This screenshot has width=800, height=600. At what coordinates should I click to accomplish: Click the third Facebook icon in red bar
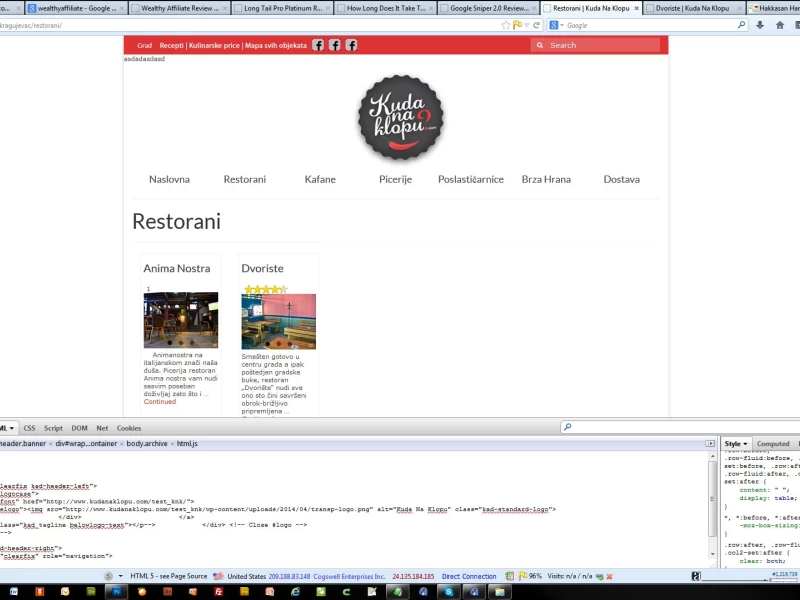pyautogui.click(x=352, y=45)
